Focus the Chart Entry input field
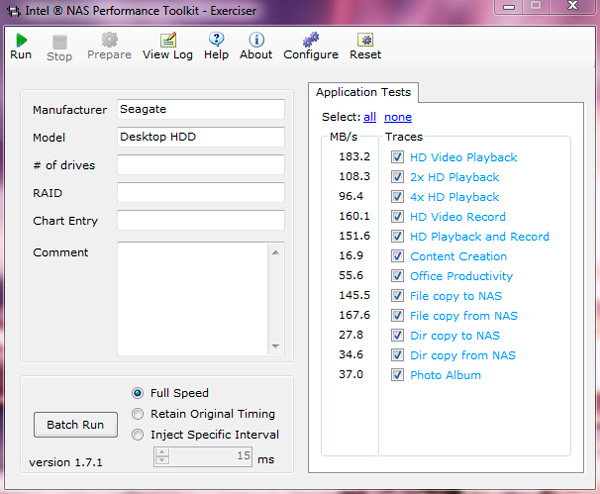 click(x=201, y=220)
